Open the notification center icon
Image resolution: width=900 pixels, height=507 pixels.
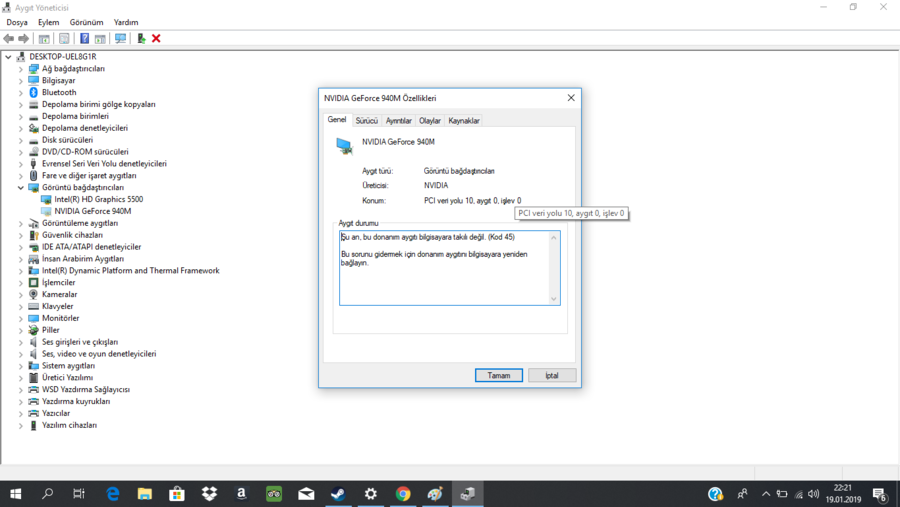pos(880,494)
